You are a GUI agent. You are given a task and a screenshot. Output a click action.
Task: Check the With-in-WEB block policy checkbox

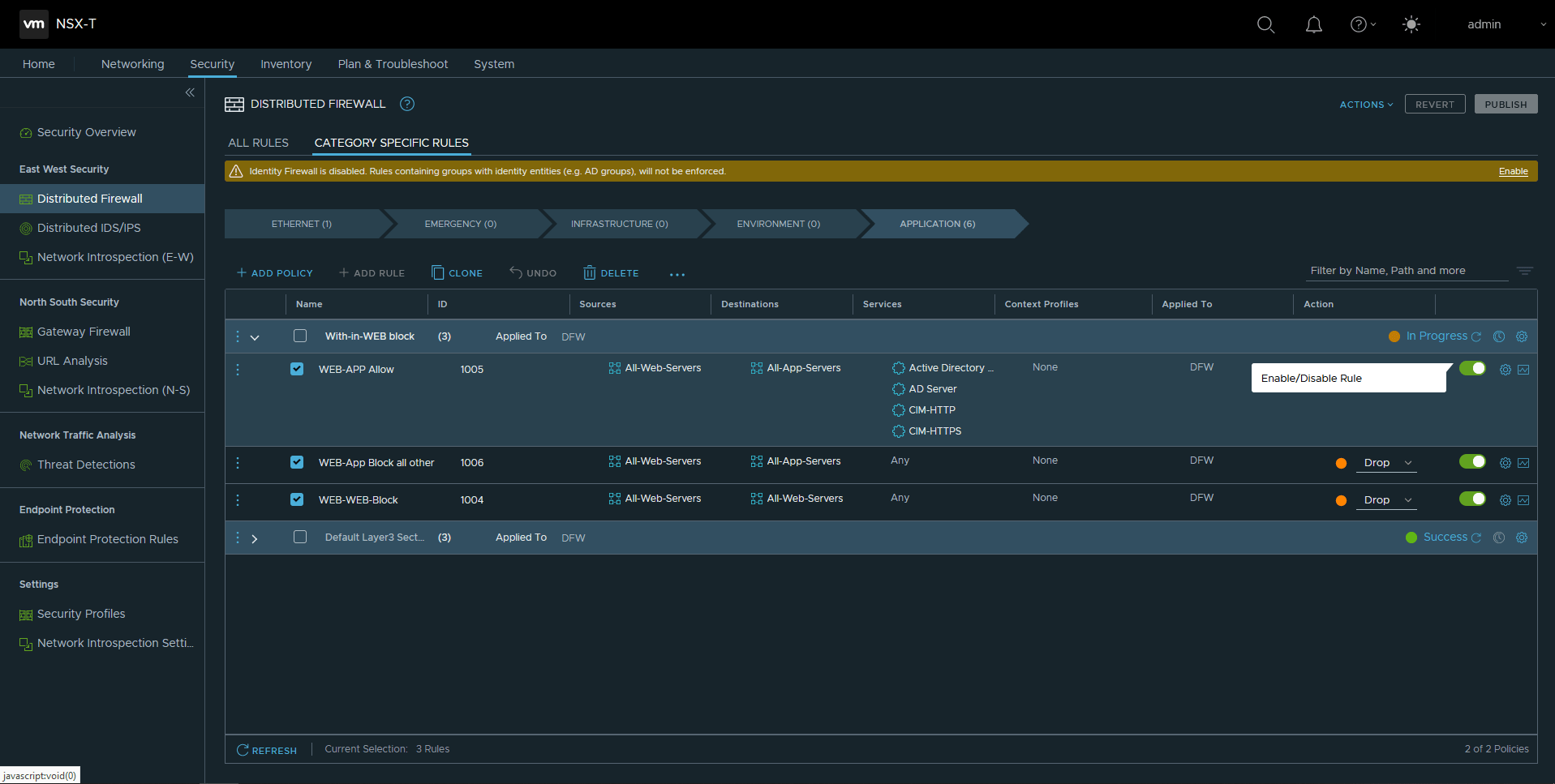pos(300,336)
